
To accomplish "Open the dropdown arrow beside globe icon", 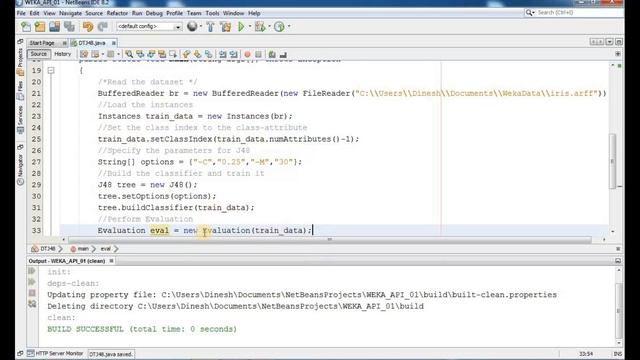I will (x=200, y=27).
